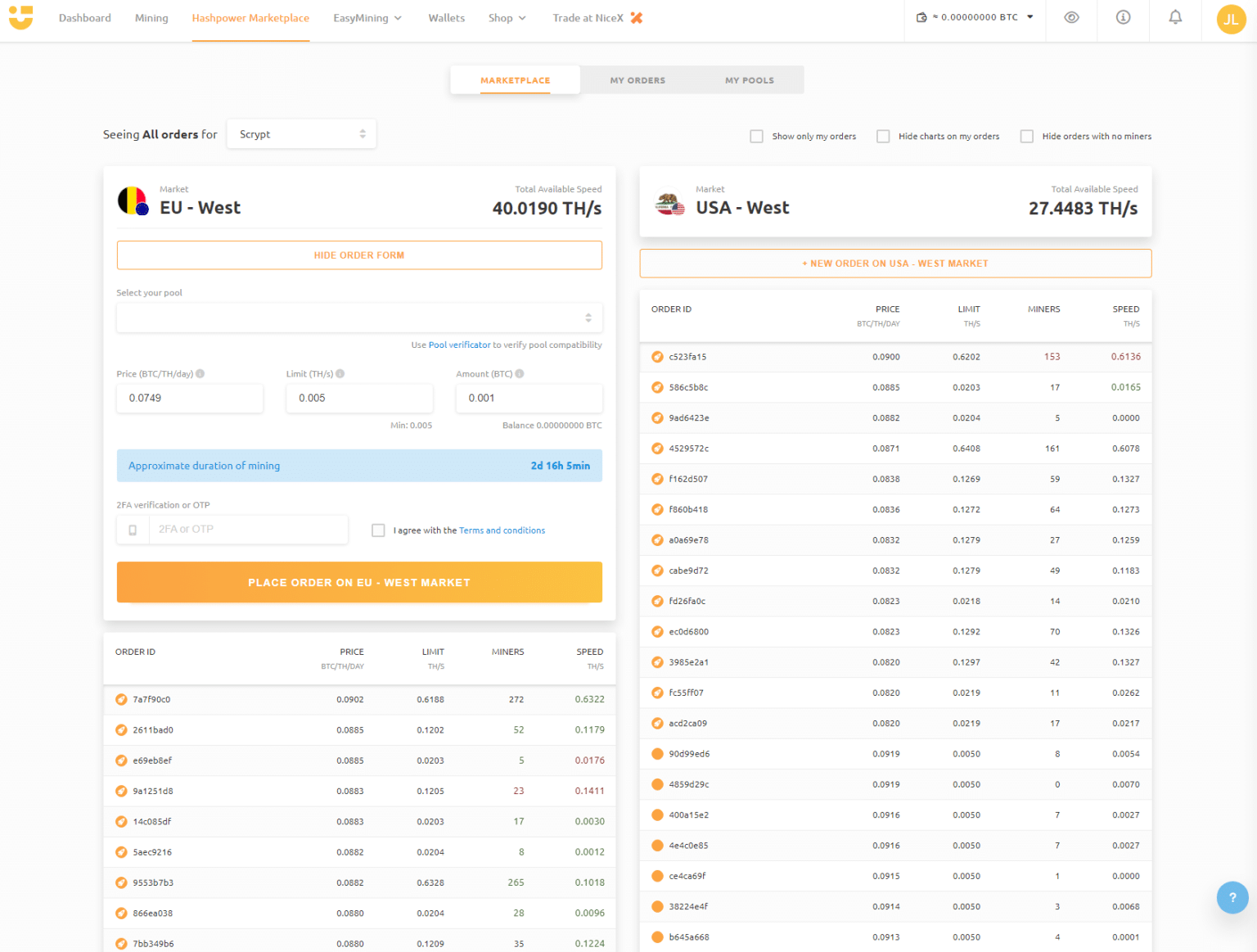Enable Show only my orders
The width and height of the screenshot is (1257, 952).
pos(756,136)
